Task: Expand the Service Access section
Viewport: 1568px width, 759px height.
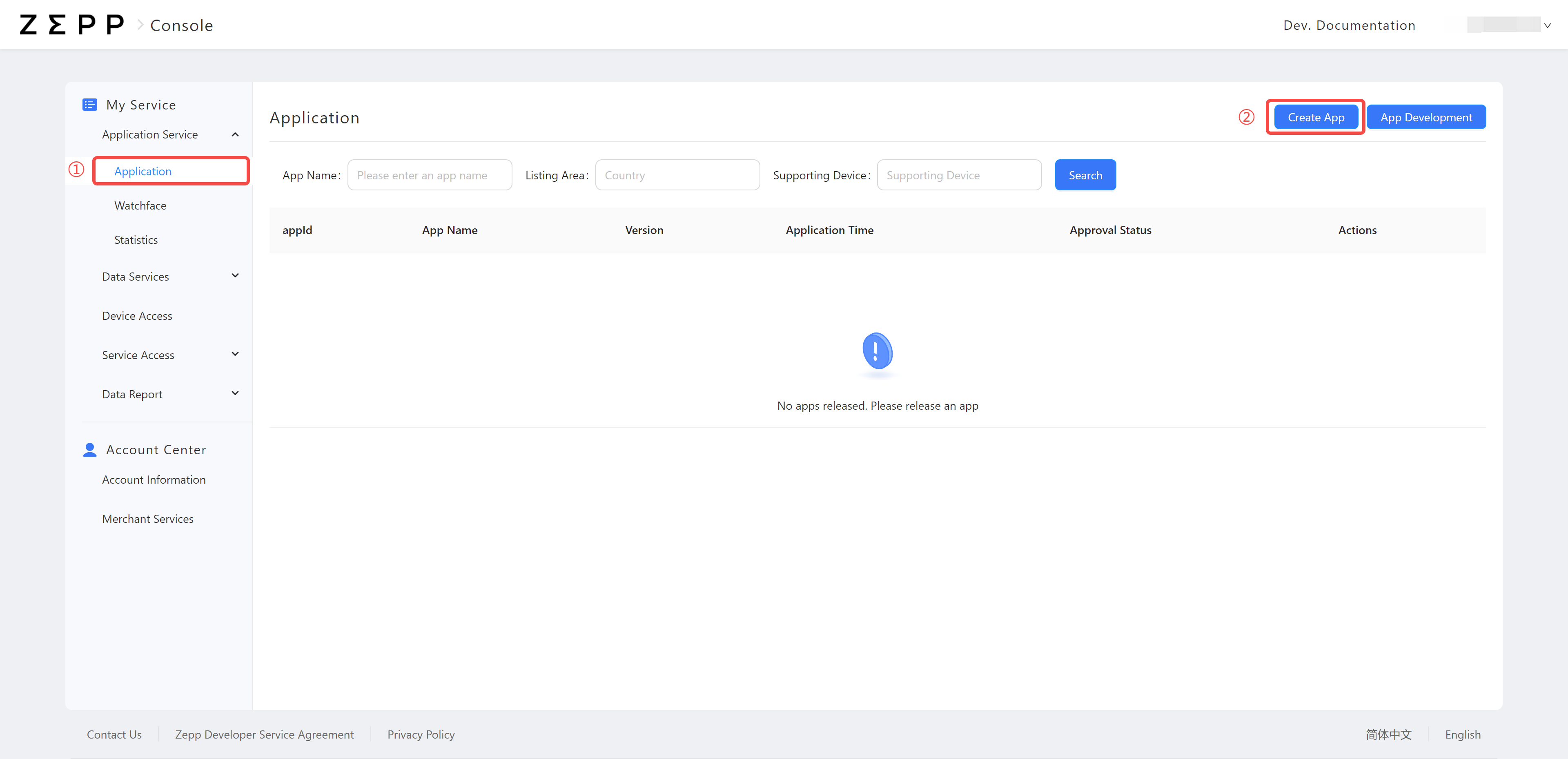Action: [x=235, y=354]
